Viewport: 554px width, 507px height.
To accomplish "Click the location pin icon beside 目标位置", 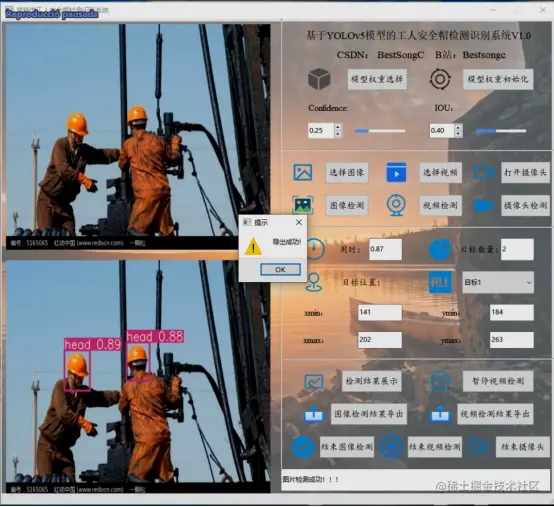I will pos(314,282).
